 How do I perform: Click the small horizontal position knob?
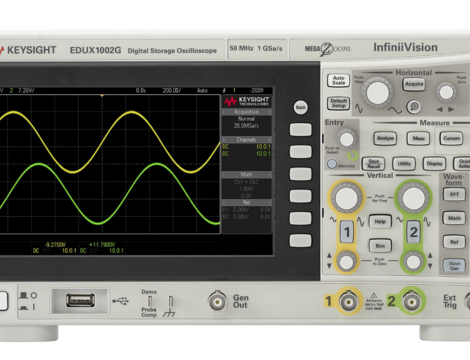pyautogui.click(x=446, y=92)
